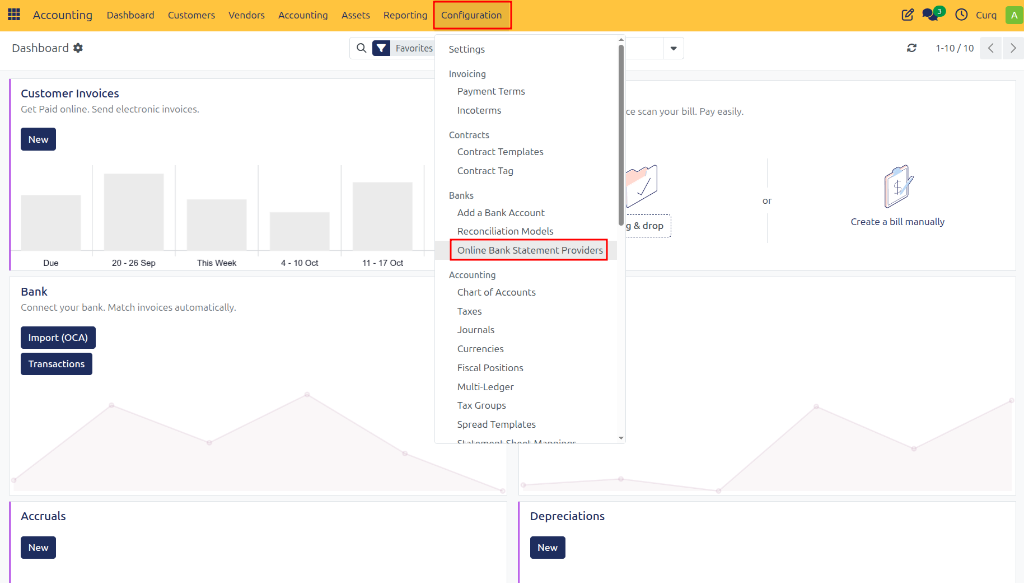Open the Assets menu
Image resolution: width=1024 pixels, height=583 pixels.
(355, 14)
